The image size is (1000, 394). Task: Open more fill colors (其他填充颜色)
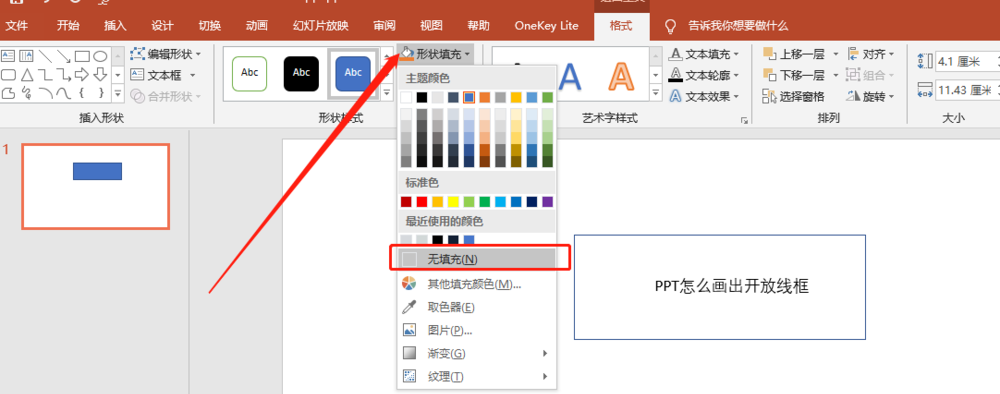(476, 284)
